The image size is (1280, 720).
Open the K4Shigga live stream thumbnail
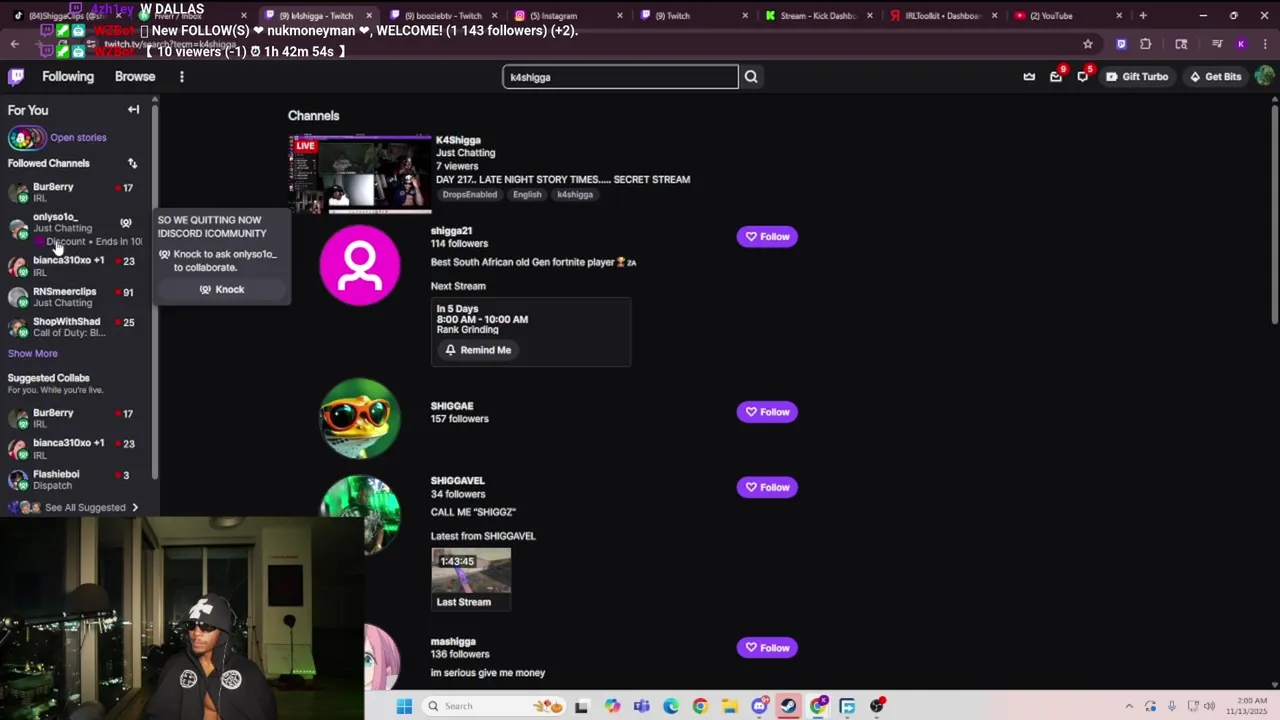tap(360, 174)
